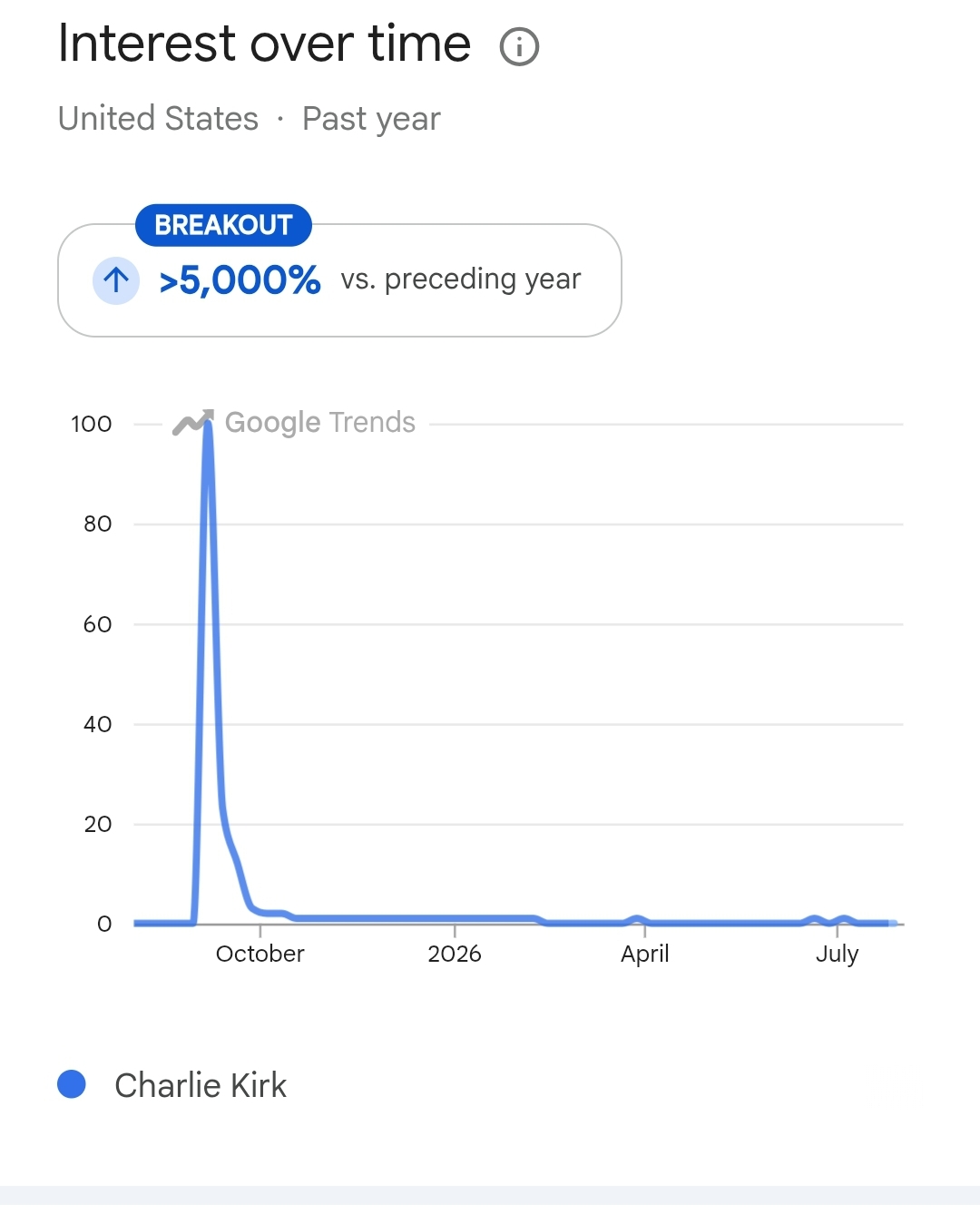Click the April label on the time axis
Viewport: 980px width, 1214px height.
point(645,955)
